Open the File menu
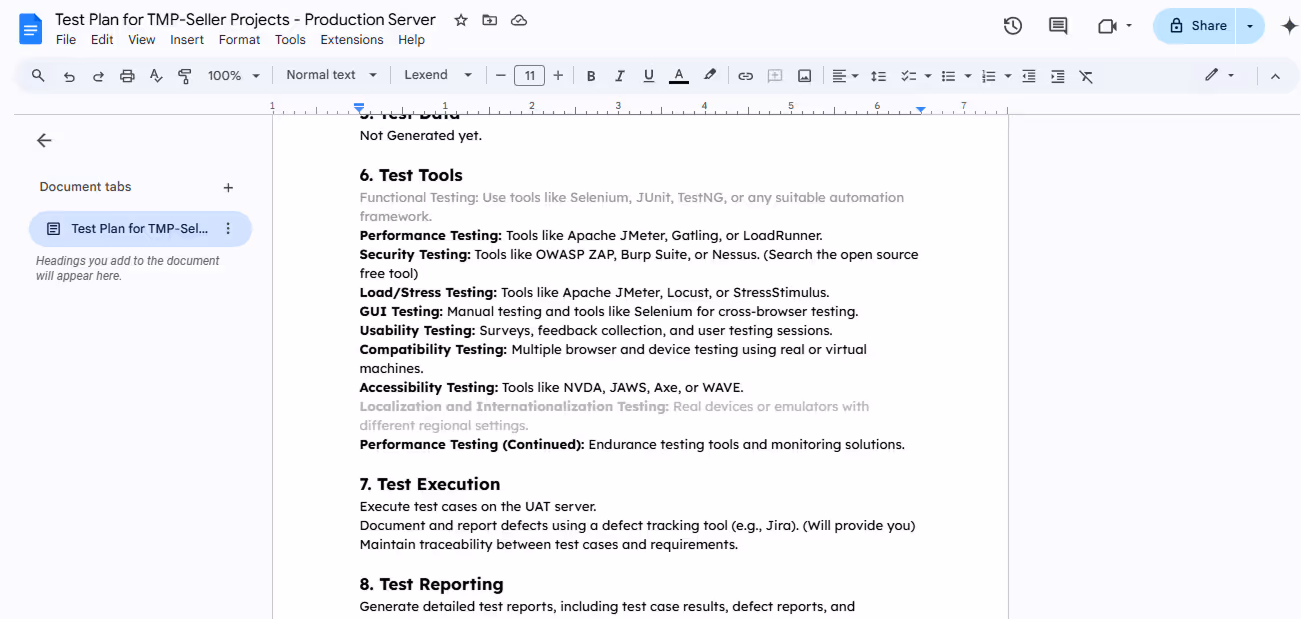Screen dimensions: 1301x619 66,40
